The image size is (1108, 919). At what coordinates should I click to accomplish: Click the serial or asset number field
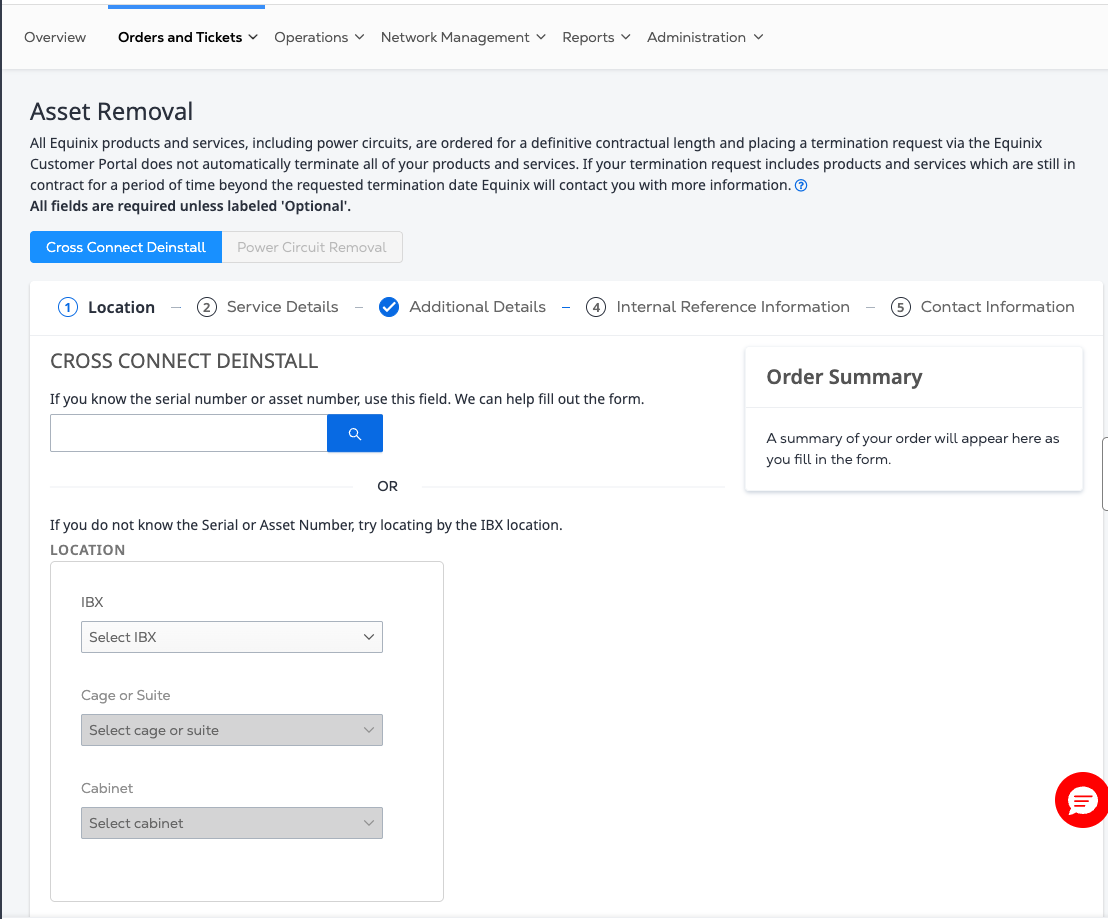coord(188,434)
